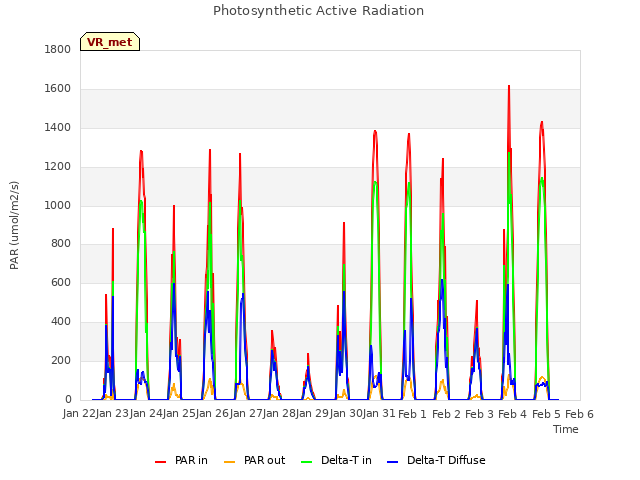The width and height of the screenshot is (640, 480).
Task: Click the Jan 22 x-axis date label
Action: [x=79, y=414]
